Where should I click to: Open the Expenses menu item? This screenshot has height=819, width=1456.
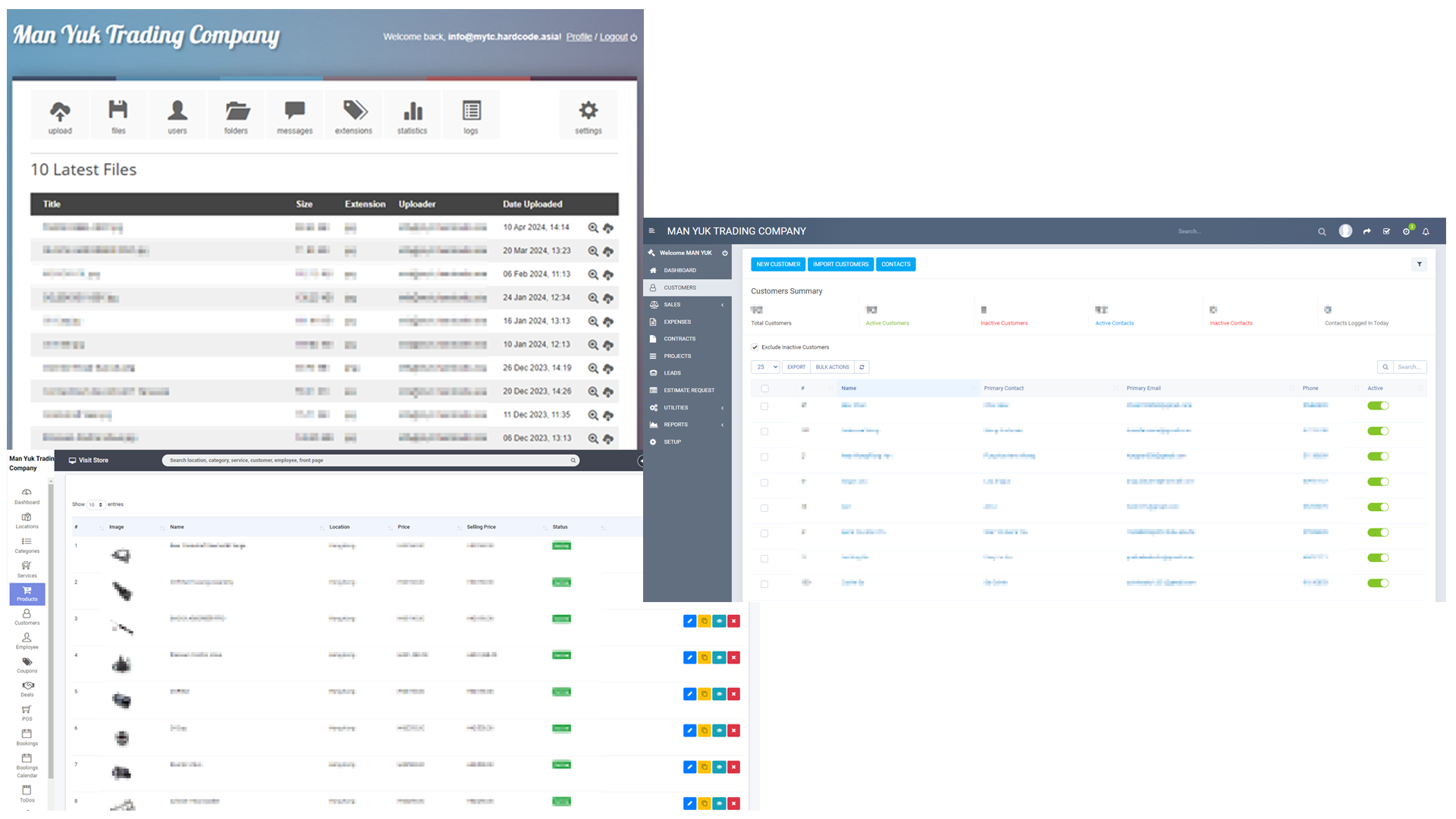coord(677,322)
